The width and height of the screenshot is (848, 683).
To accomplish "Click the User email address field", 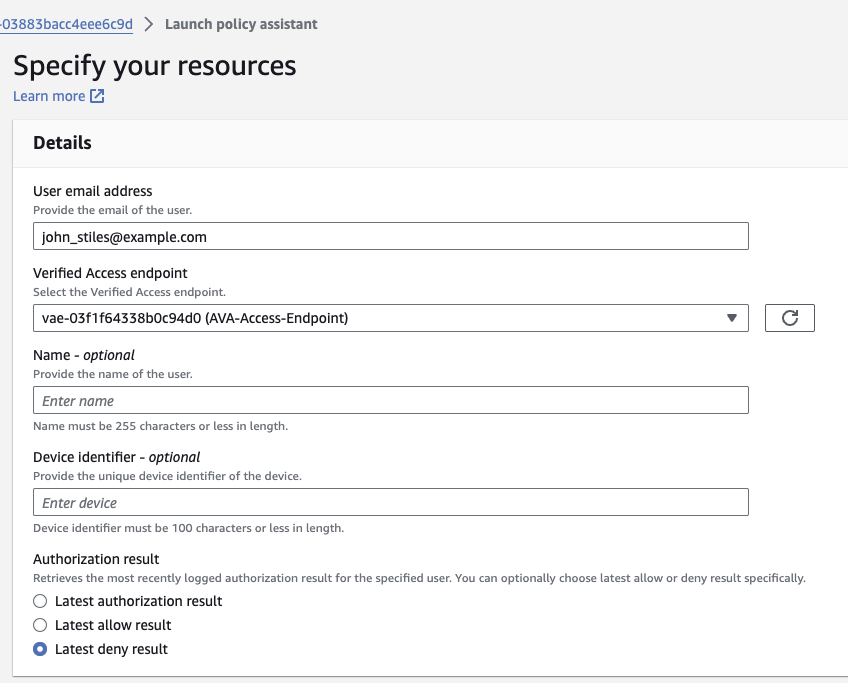I will click(x=390, y=236).
